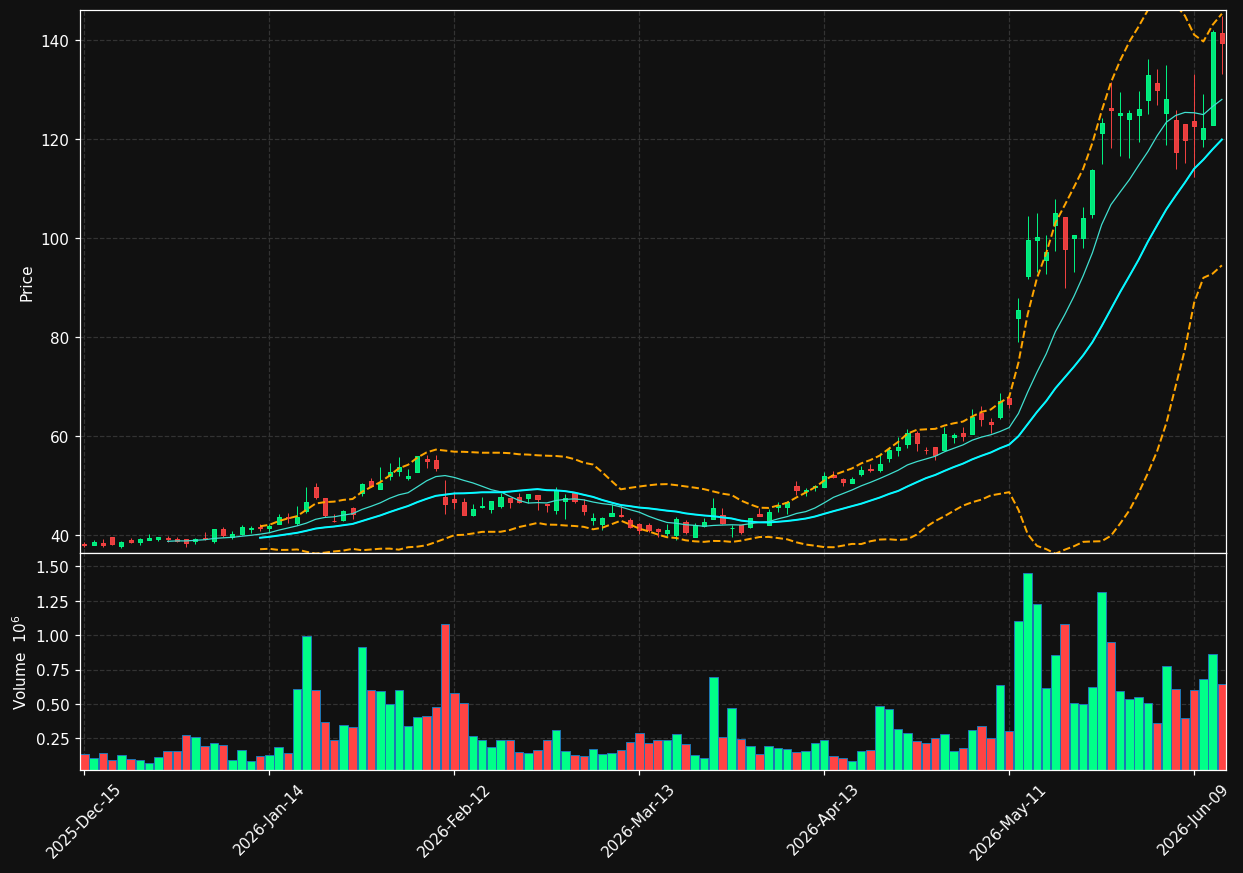Click the Volume axis title

pos(21,662)
